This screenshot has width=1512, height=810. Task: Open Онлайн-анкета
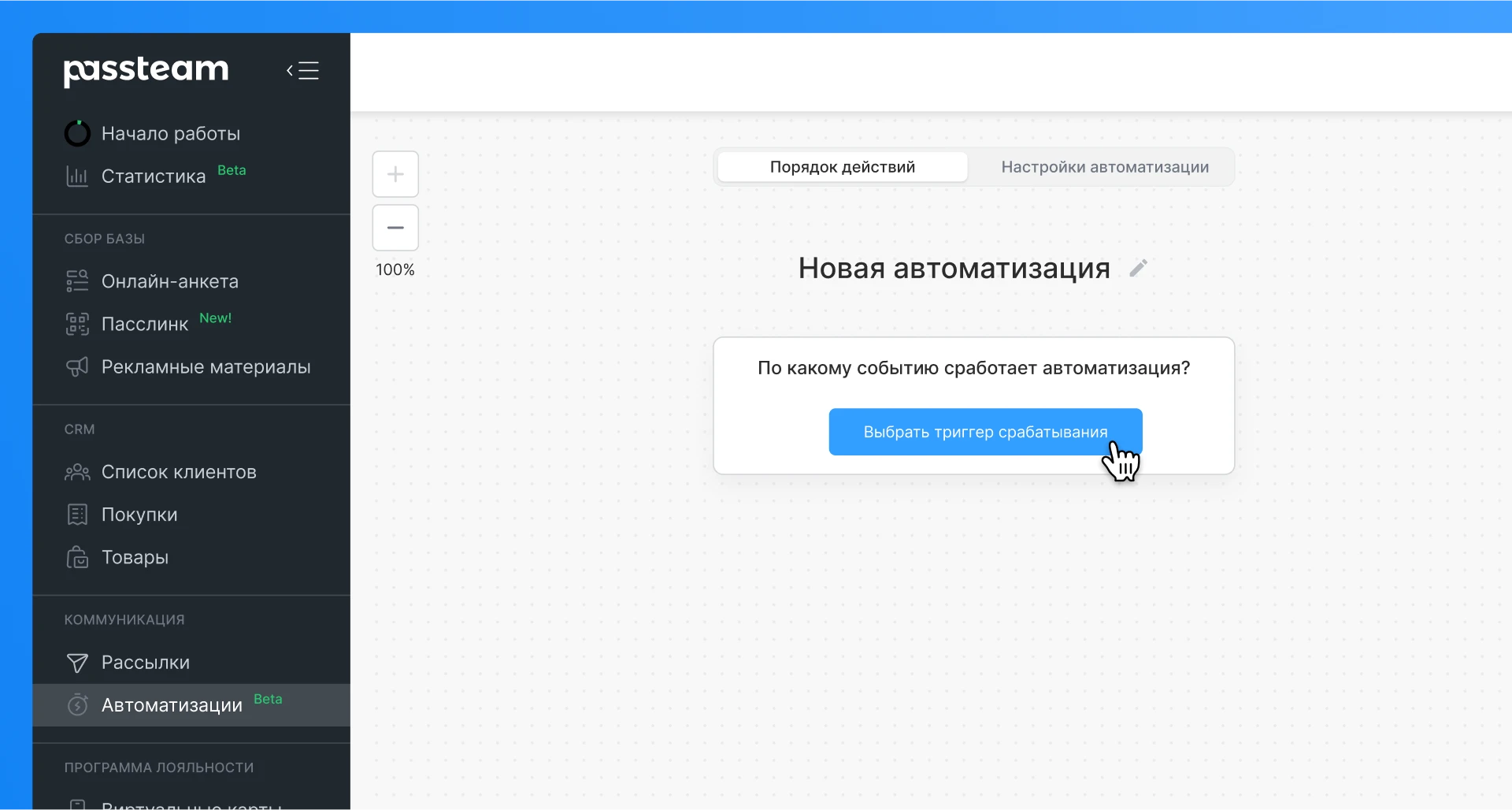click(x=170, y=281)
